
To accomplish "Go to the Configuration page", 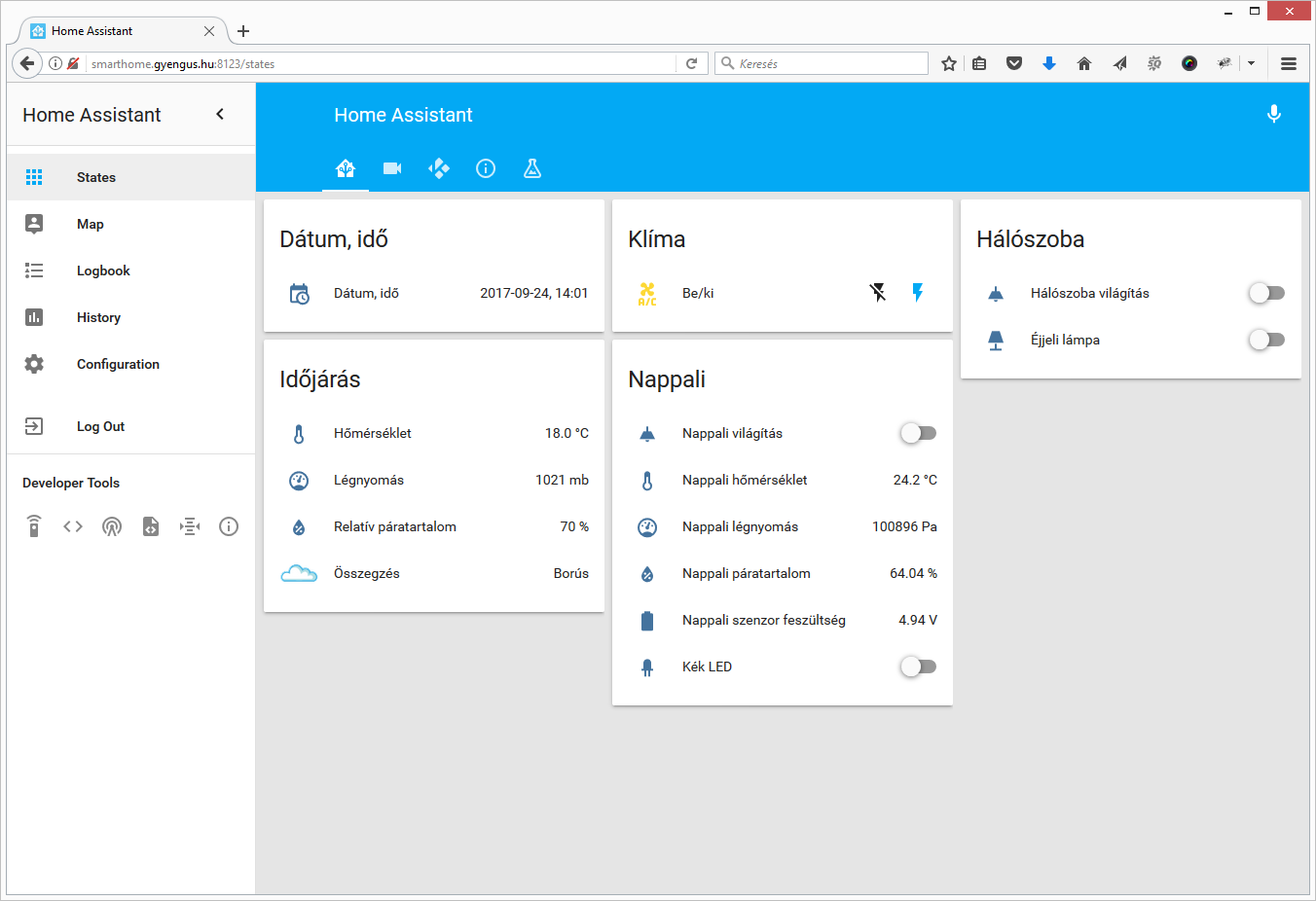I will (118, 364).
